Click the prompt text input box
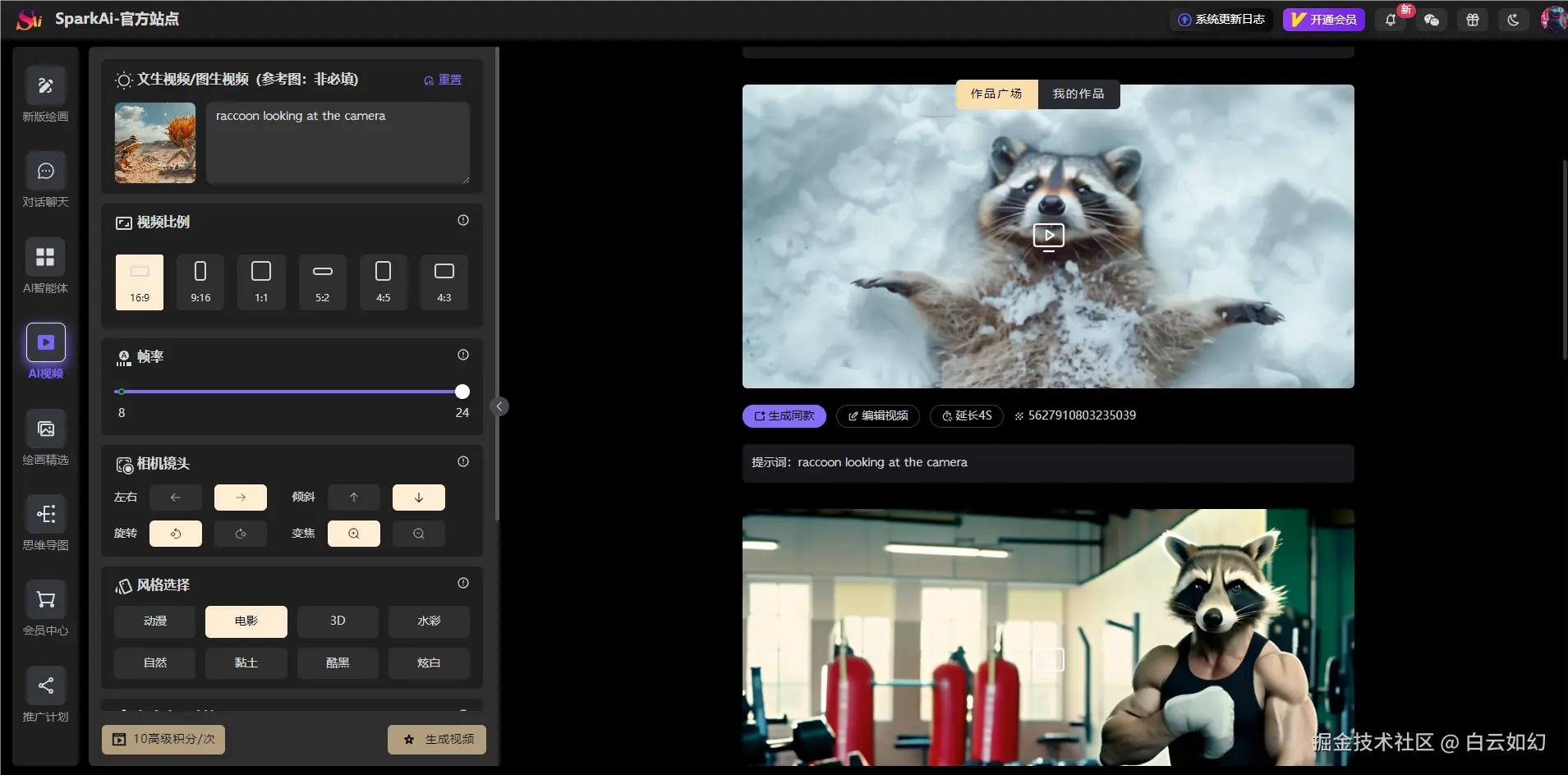 coord(338,143)
